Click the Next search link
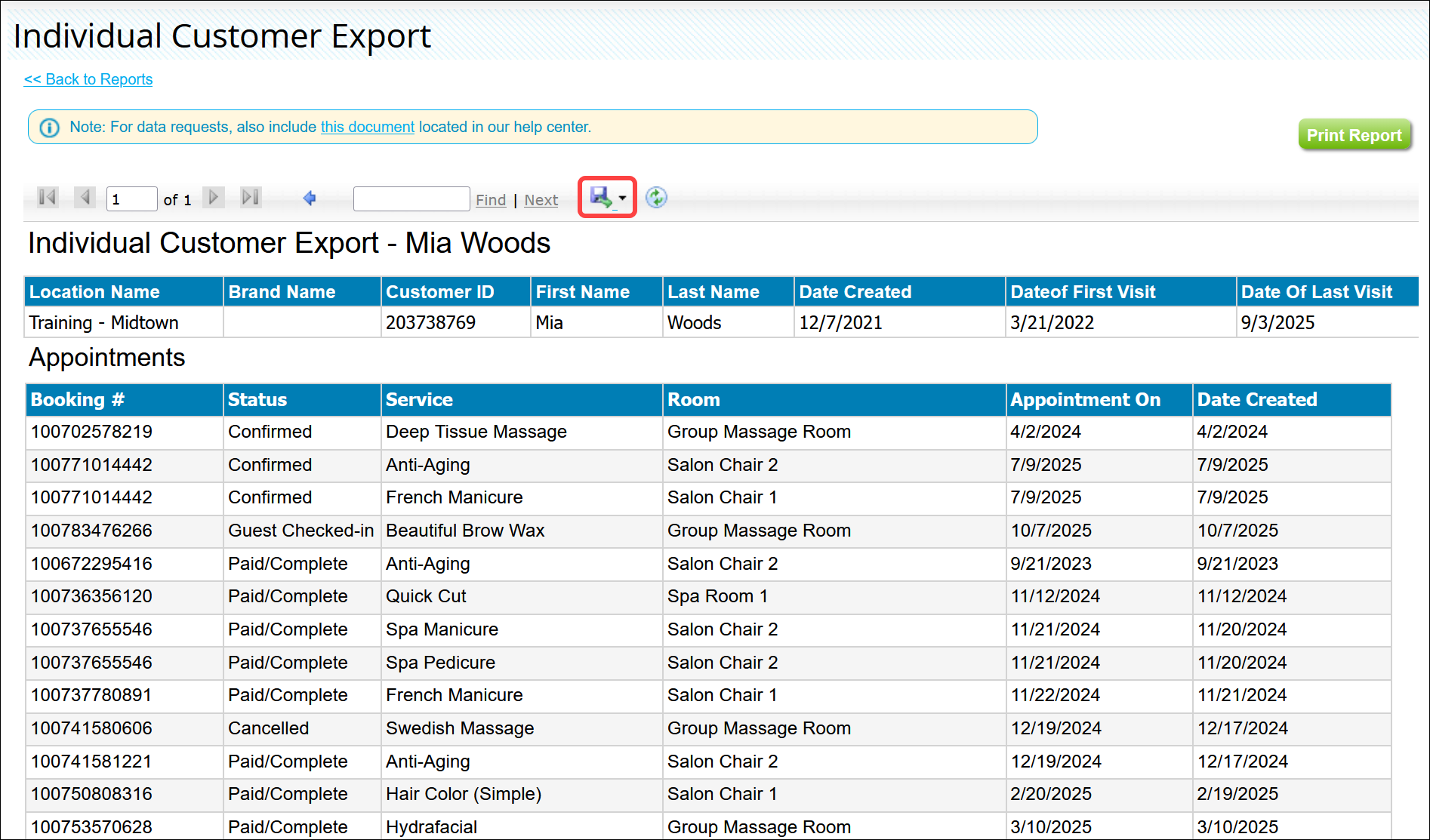This screenshot has height=840, width=1430. [541, 200]
